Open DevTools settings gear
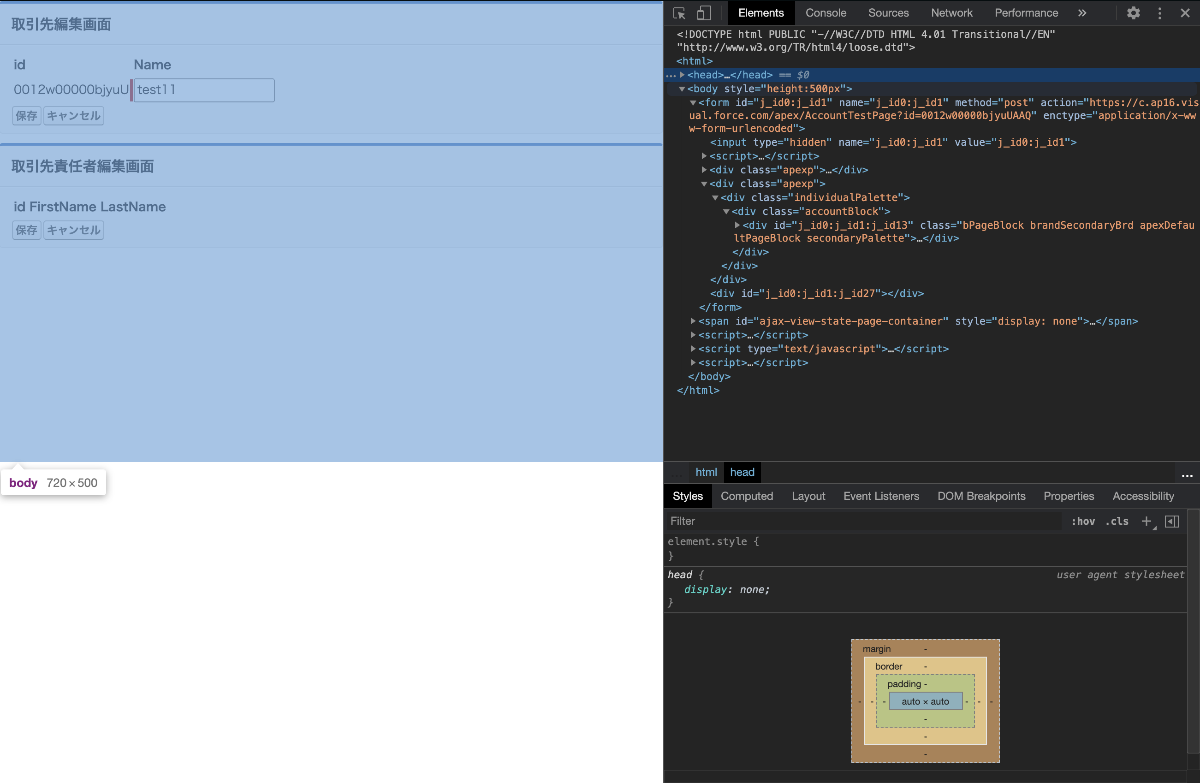The image size is (1200, 783). [x=1133, y=13]
